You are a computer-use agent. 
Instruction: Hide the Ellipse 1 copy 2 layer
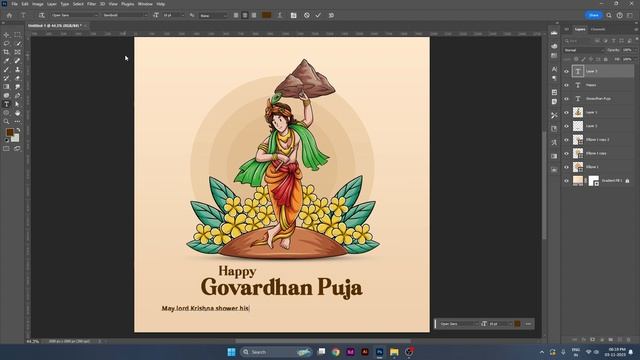(x=567, y=140)
